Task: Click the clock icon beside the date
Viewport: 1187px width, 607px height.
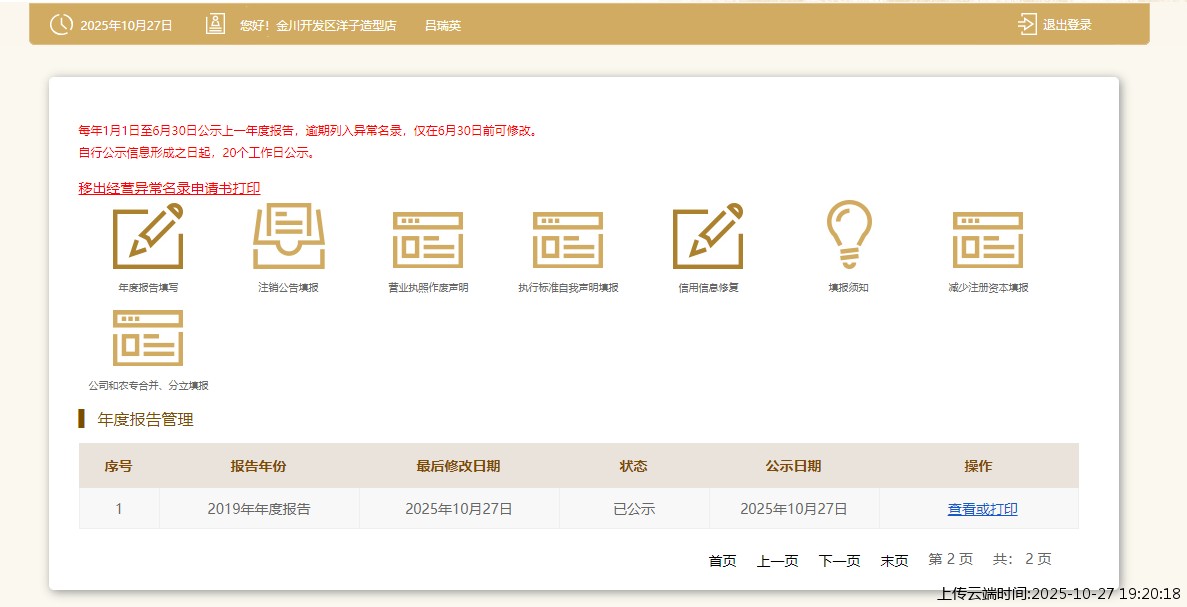Action: coord(61,25)
